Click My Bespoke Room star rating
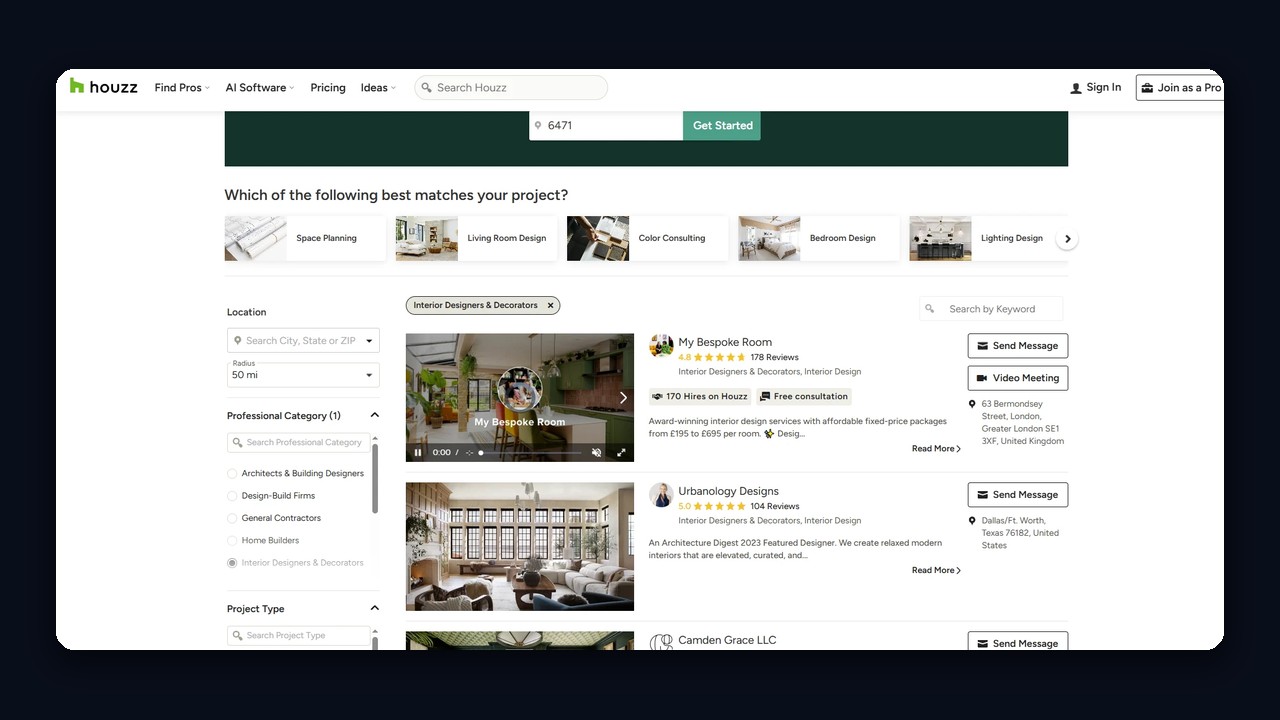The width and height of the screenshot is (1280, 720). pyautogui.click(x=720, y=357)
